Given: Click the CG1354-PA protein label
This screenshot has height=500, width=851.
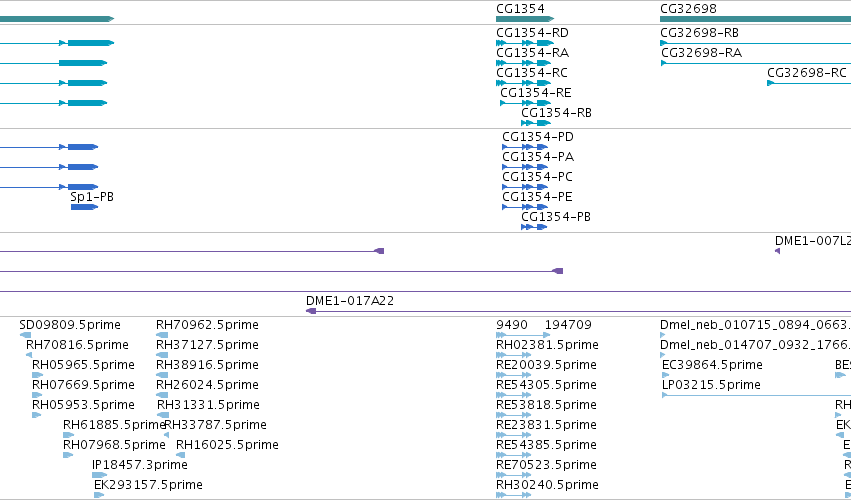Looking at the screenshot, I should click(538, 157).
